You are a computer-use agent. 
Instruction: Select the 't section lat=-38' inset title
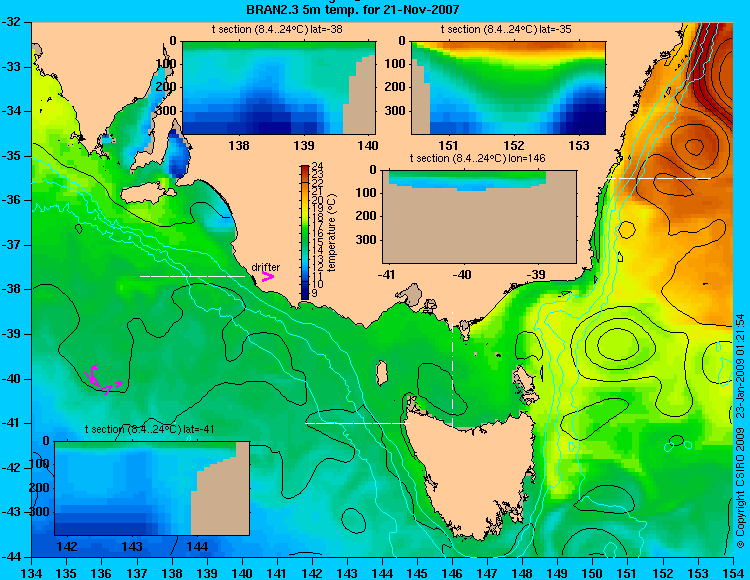(277, 29)
